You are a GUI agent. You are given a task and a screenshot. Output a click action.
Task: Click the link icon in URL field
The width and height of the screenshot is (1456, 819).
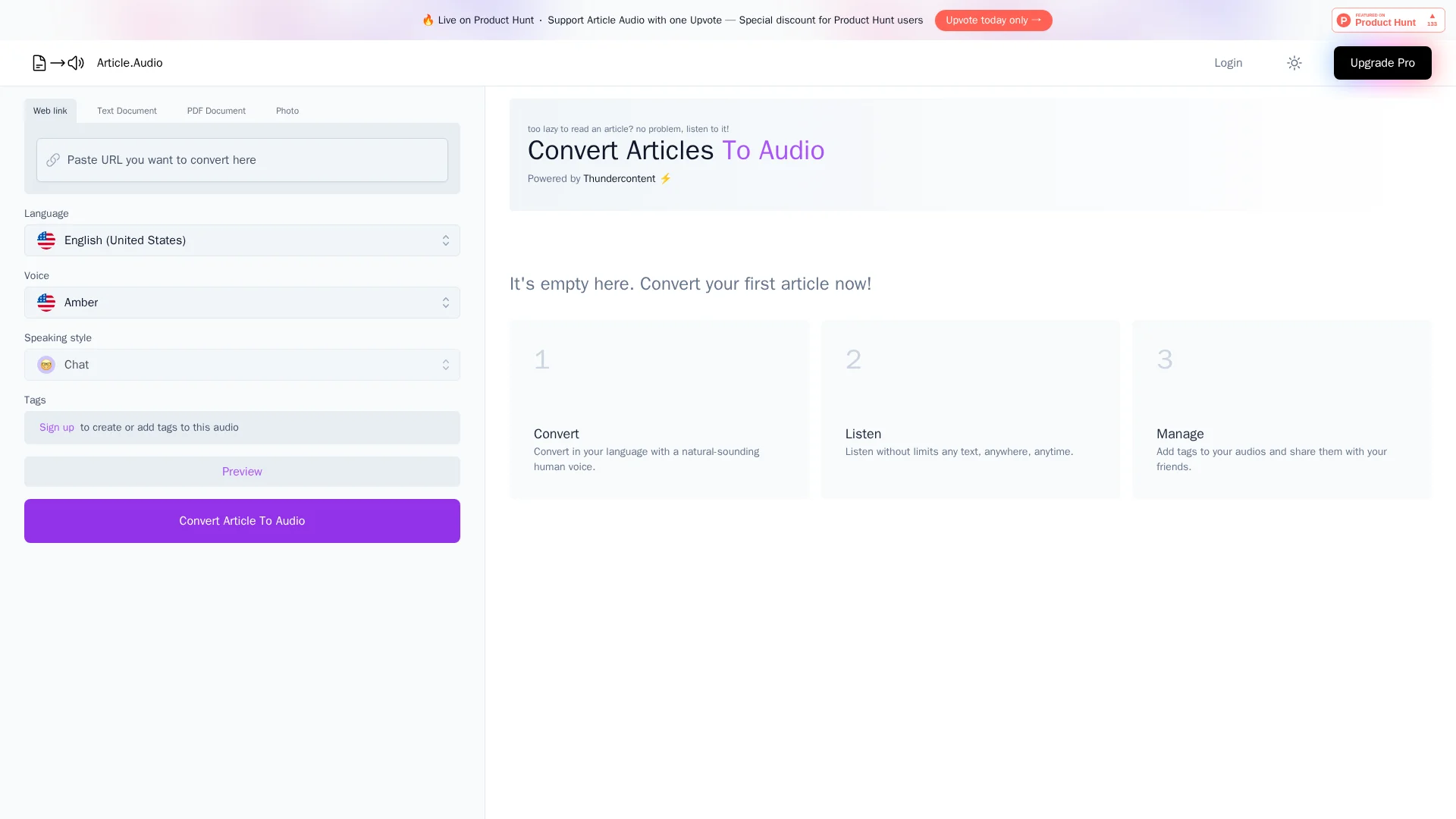click(x=53, y=160)
